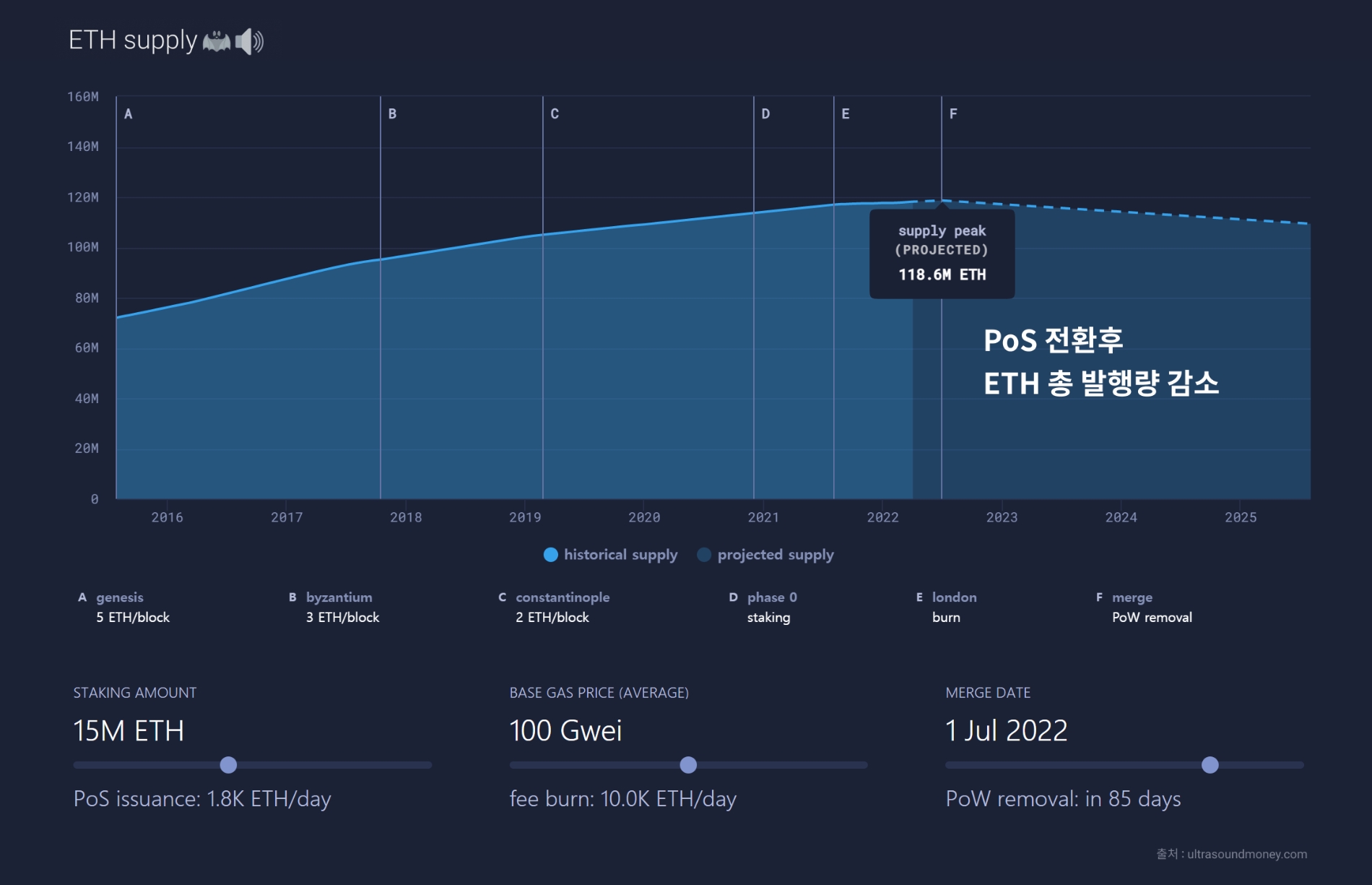The height and width of the screenshot is (885, 1372).
Task: Click the staking amount slider handle
Action: pos(228,764)
